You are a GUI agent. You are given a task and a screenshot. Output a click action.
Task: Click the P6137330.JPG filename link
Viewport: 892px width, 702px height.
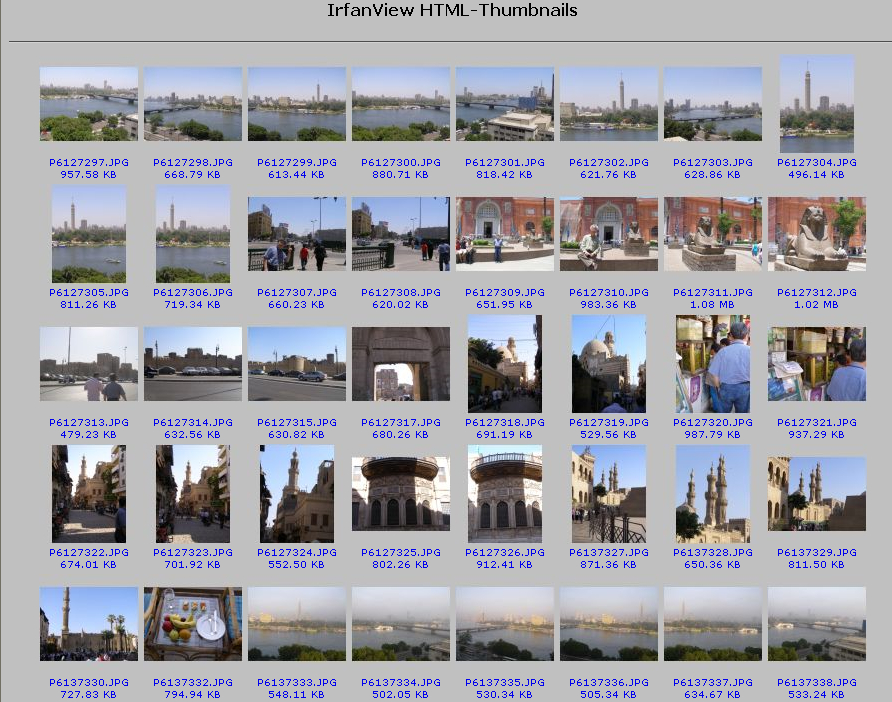click(89, 682)
